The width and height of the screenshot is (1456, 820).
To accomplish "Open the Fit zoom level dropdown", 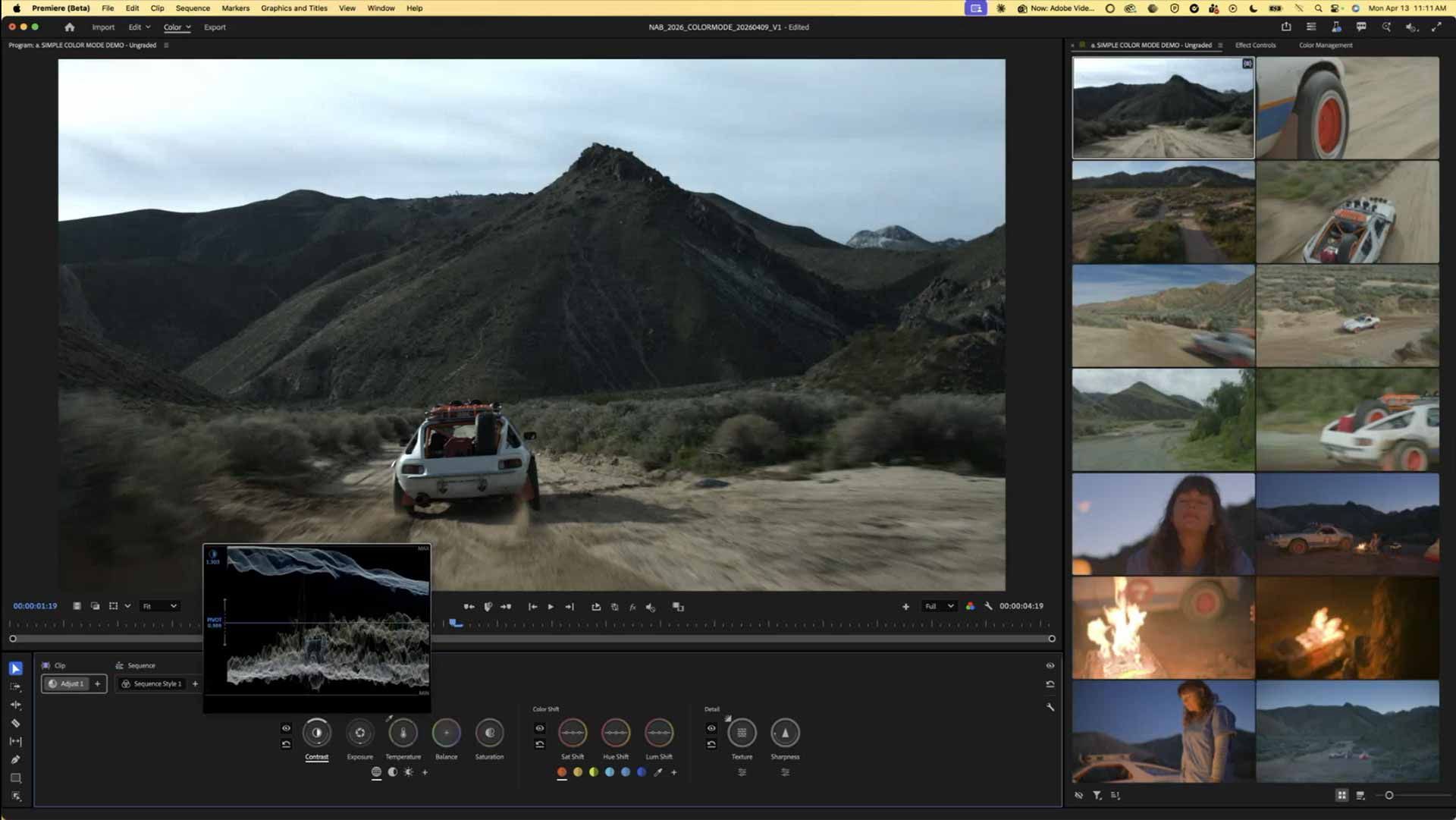I will tap(160, 606).
